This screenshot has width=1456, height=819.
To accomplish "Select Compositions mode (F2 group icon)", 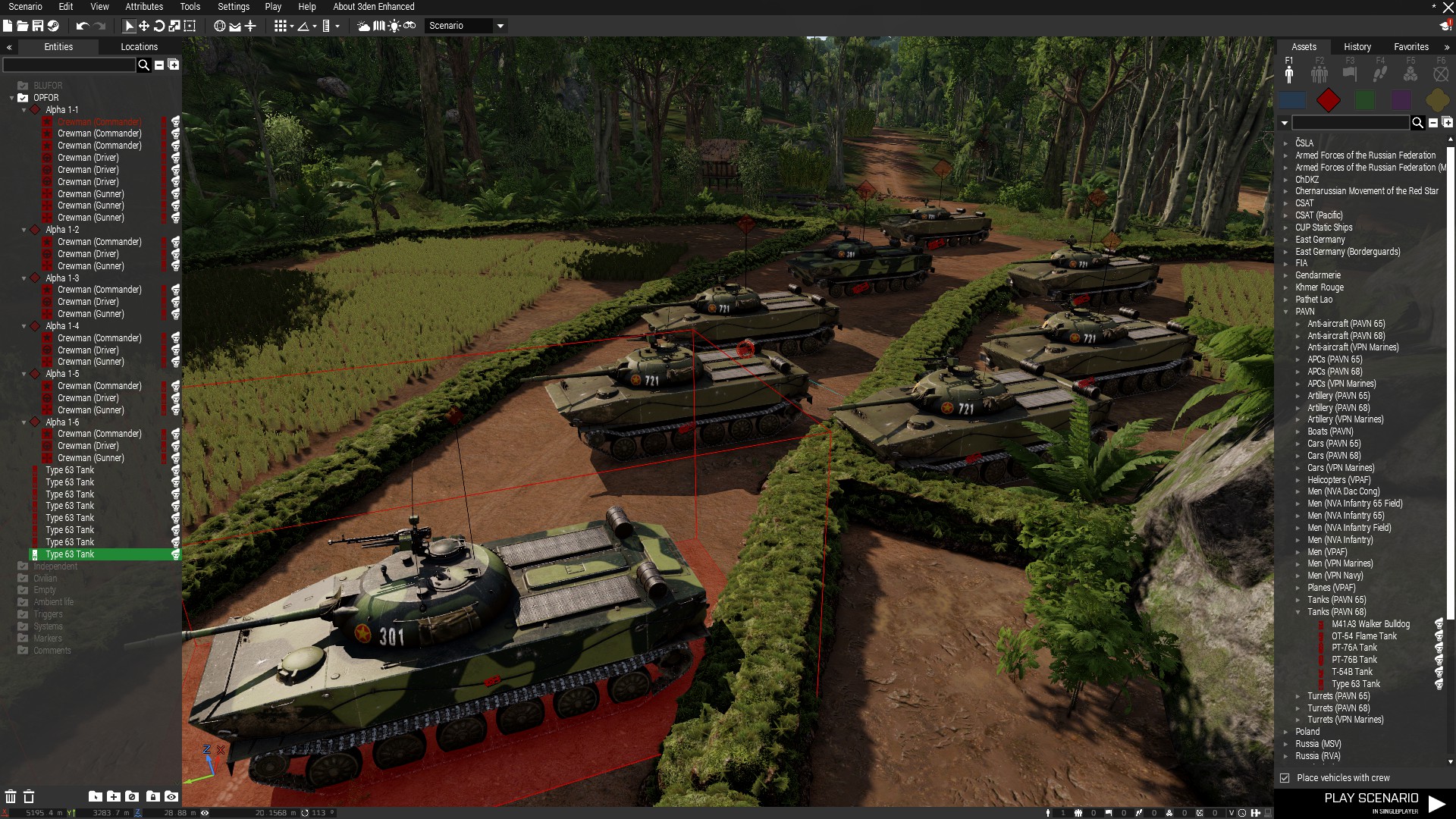I will coord(1319,73).
